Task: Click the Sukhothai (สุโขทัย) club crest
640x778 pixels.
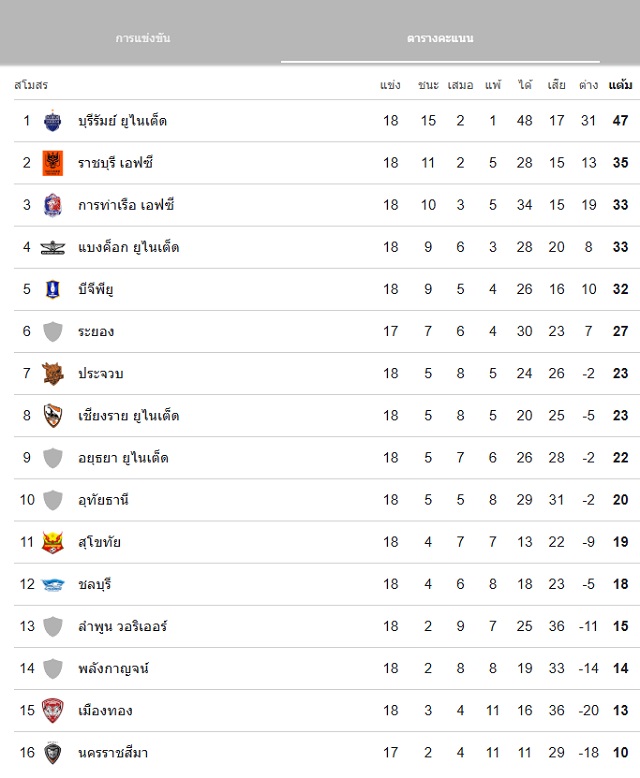Action: click(52, 543)
